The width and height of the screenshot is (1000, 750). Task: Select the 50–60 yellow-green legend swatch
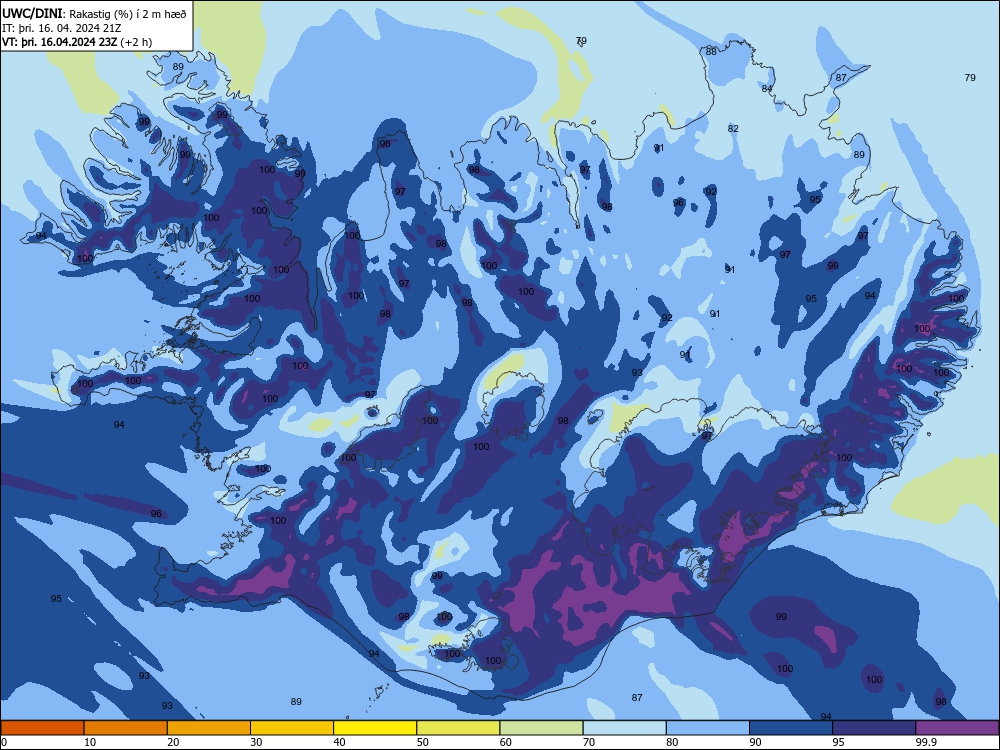[458, 728]
